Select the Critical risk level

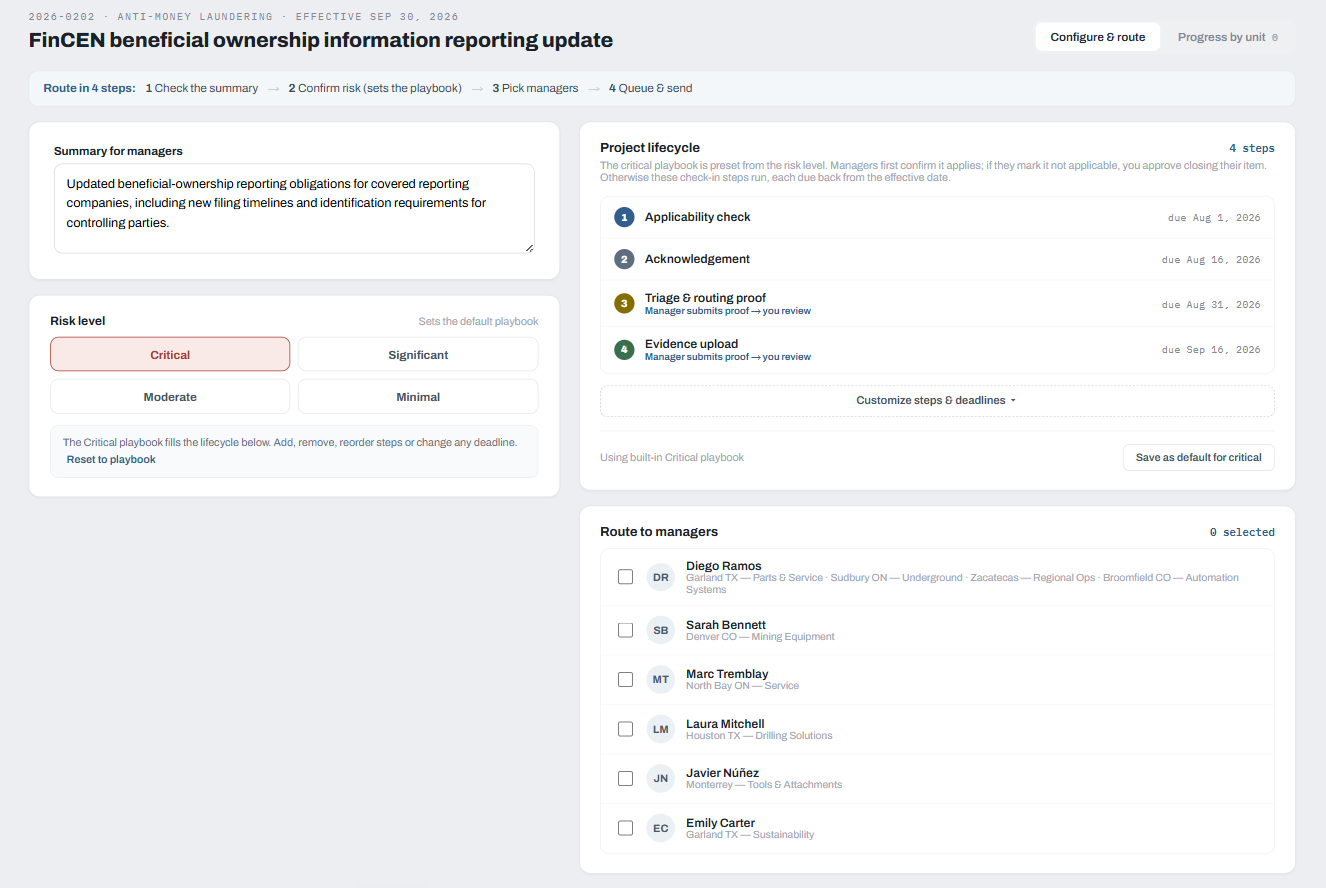point(170,355)
